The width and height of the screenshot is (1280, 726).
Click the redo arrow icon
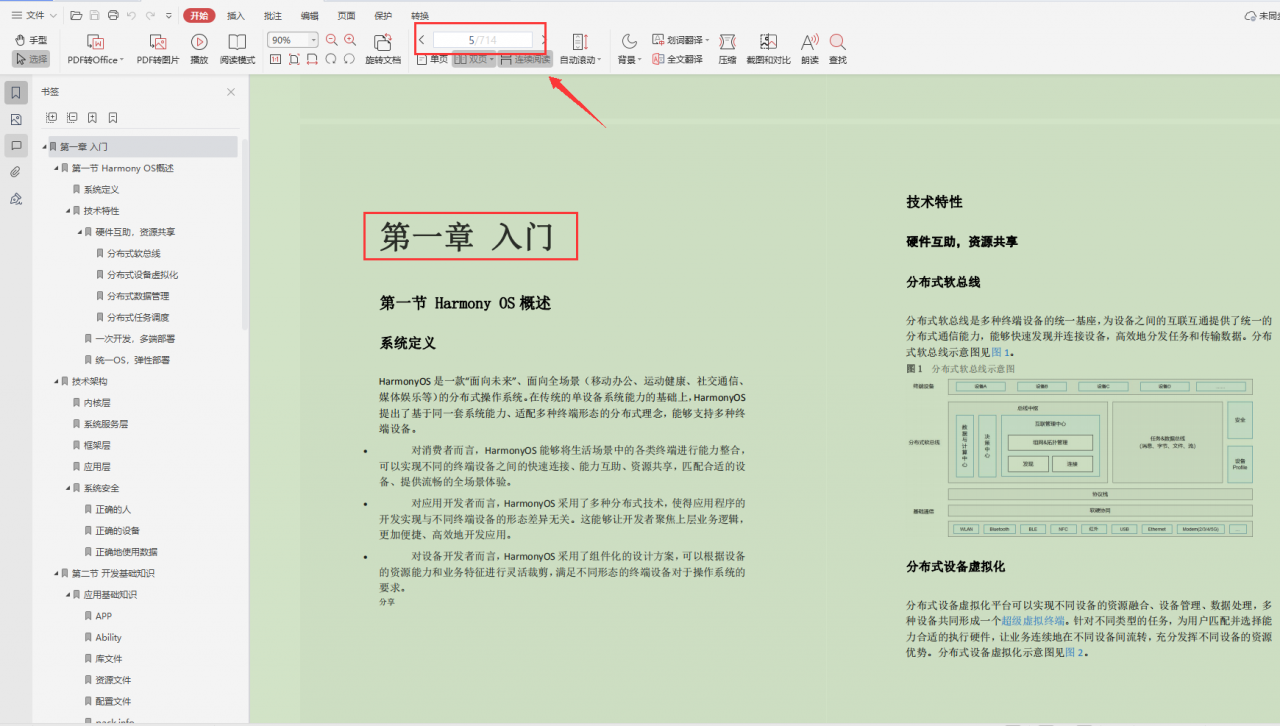(x=151, y=15)
